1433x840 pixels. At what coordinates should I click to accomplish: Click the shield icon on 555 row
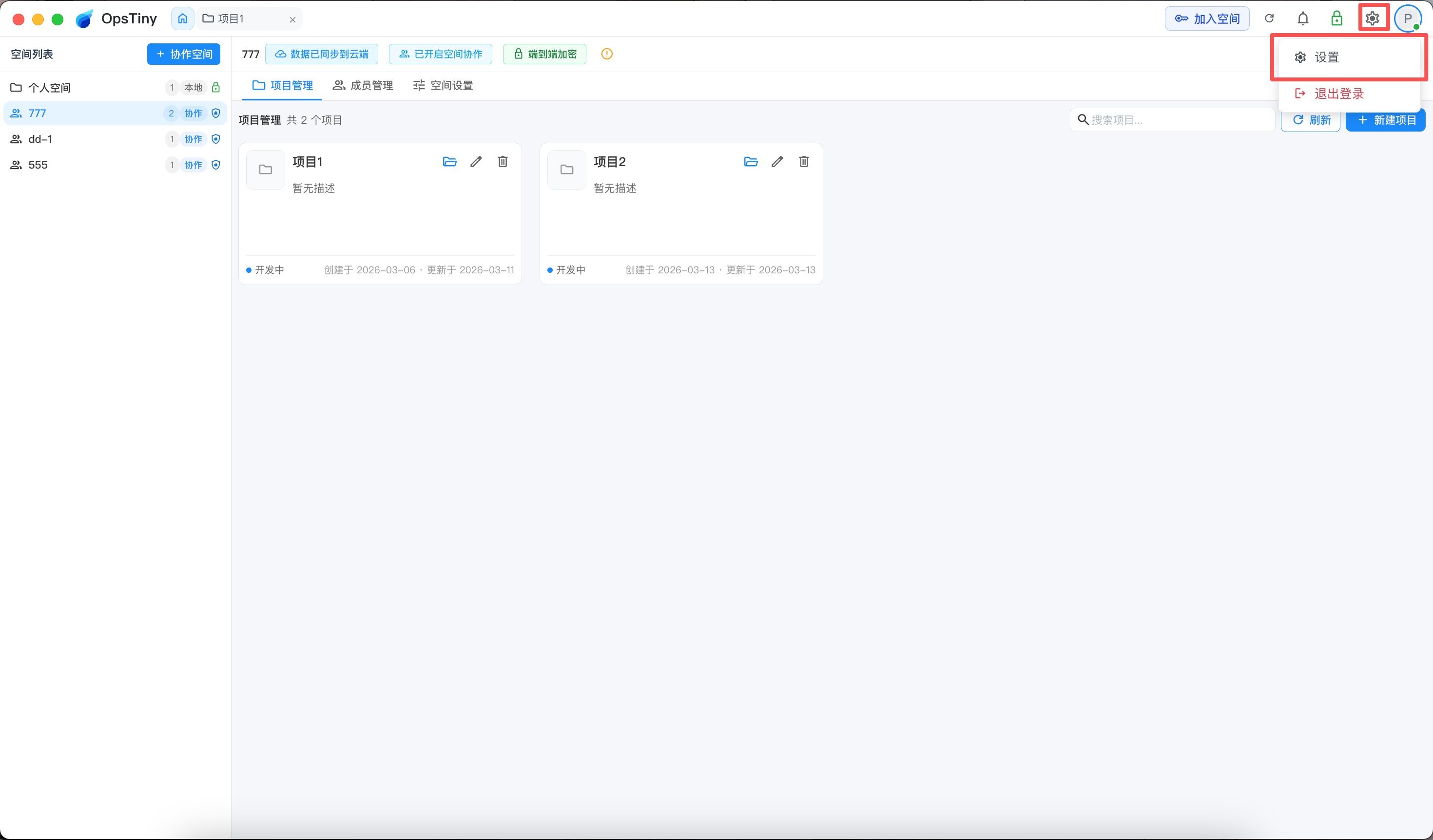[x=215, y=165]
